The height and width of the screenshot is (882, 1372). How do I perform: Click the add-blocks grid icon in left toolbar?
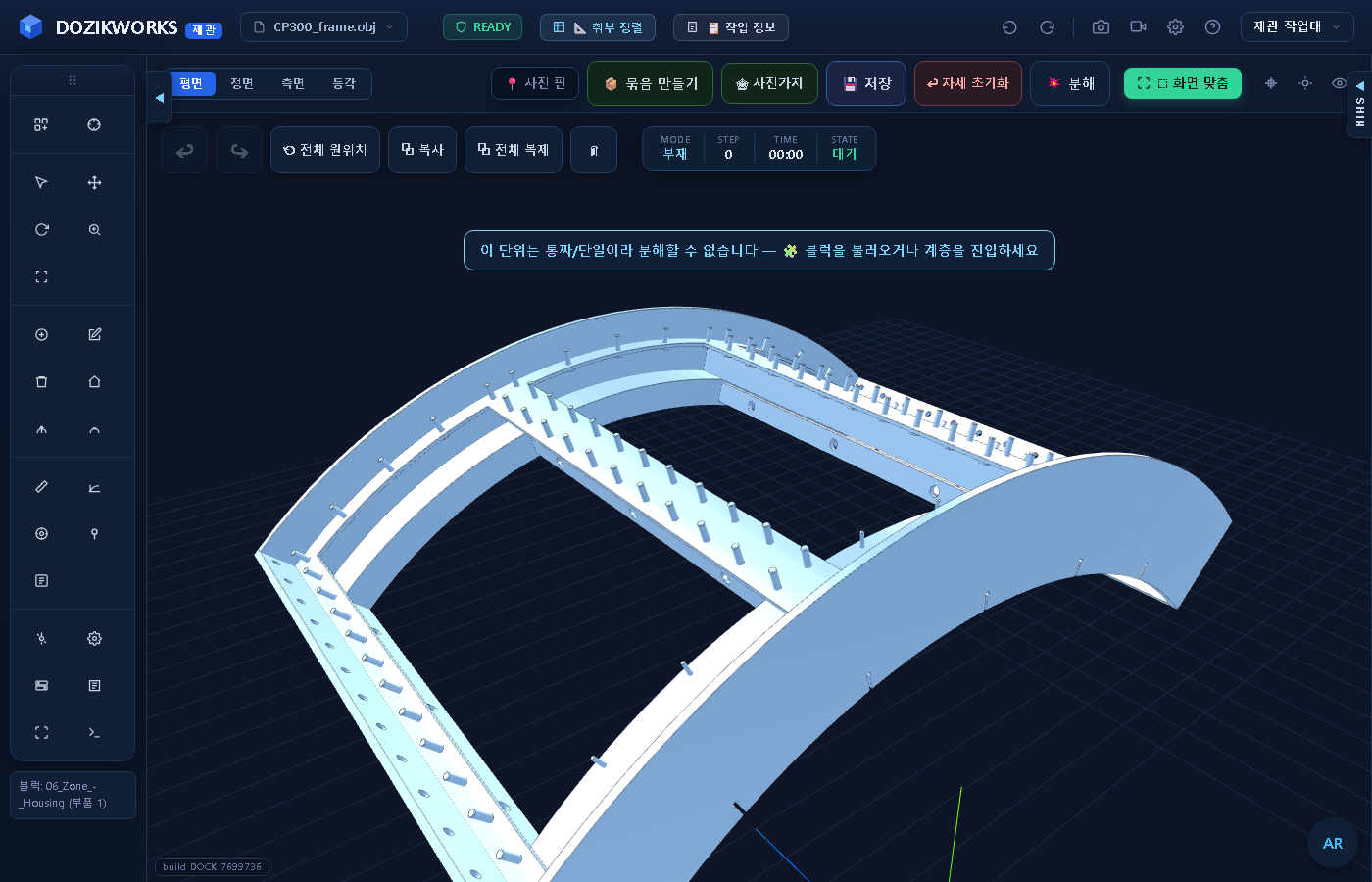pos(41,124)
